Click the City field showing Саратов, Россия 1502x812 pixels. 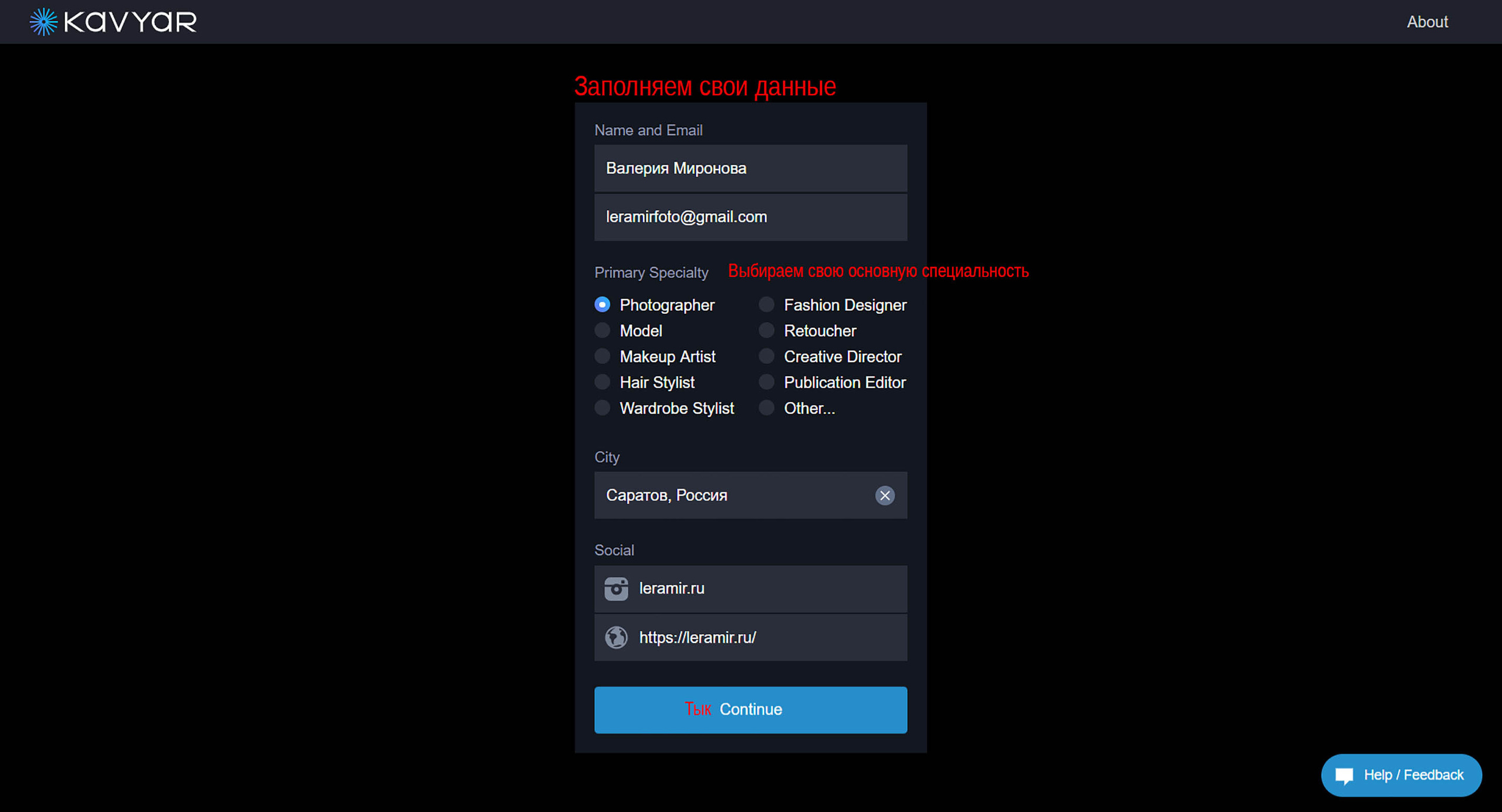[728, 495]
